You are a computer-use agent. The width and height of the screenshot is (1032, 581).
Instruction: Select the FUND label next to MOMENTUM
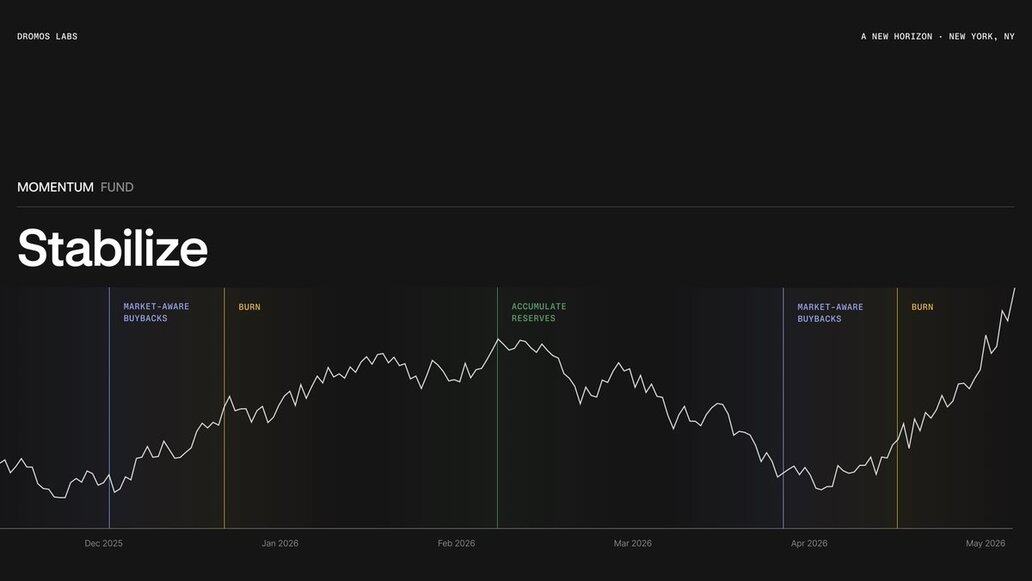pyautogui.click(x=117, y=187)
